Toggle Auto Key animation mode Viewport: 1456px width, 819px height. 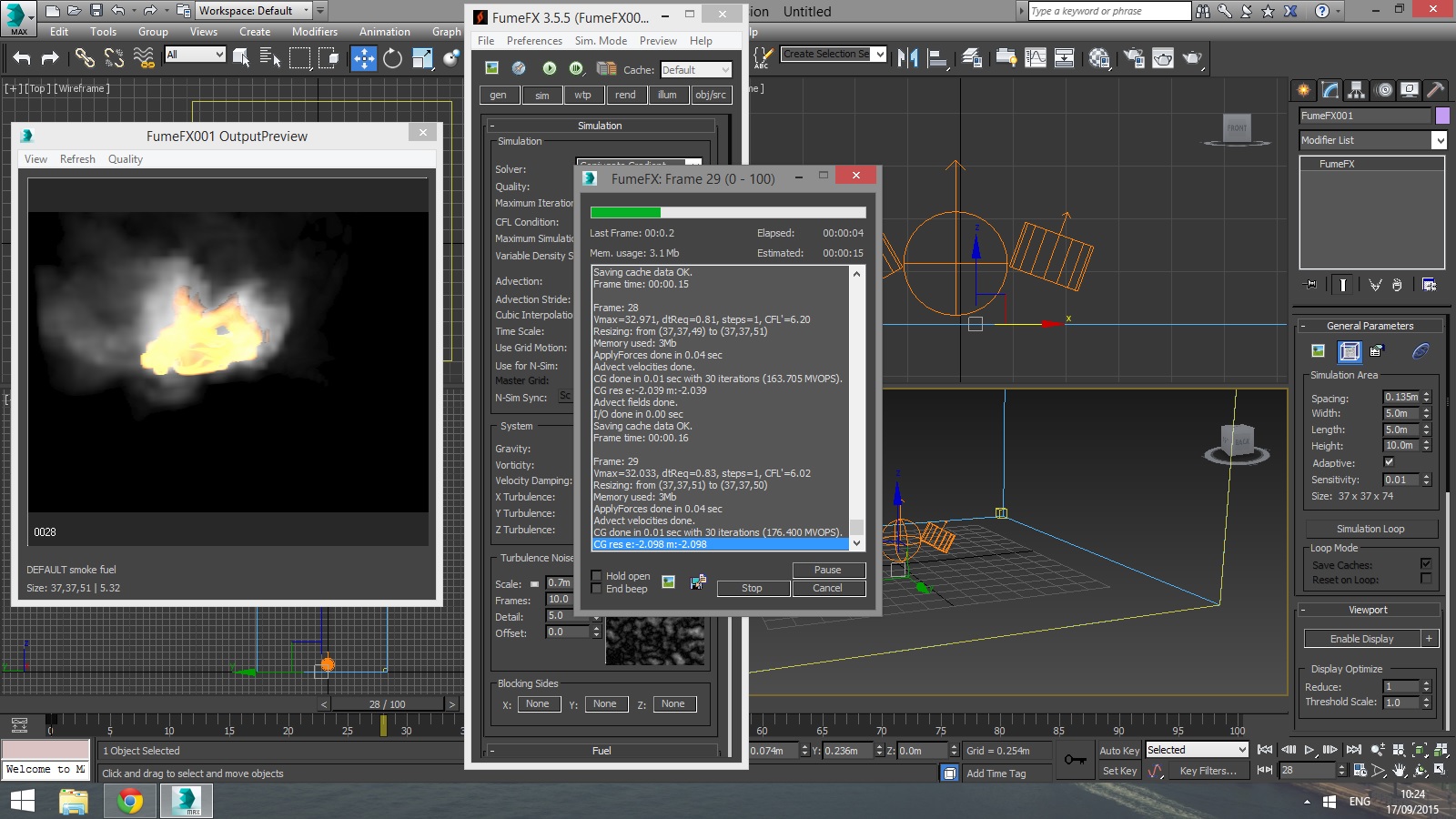coord(1119,751)
